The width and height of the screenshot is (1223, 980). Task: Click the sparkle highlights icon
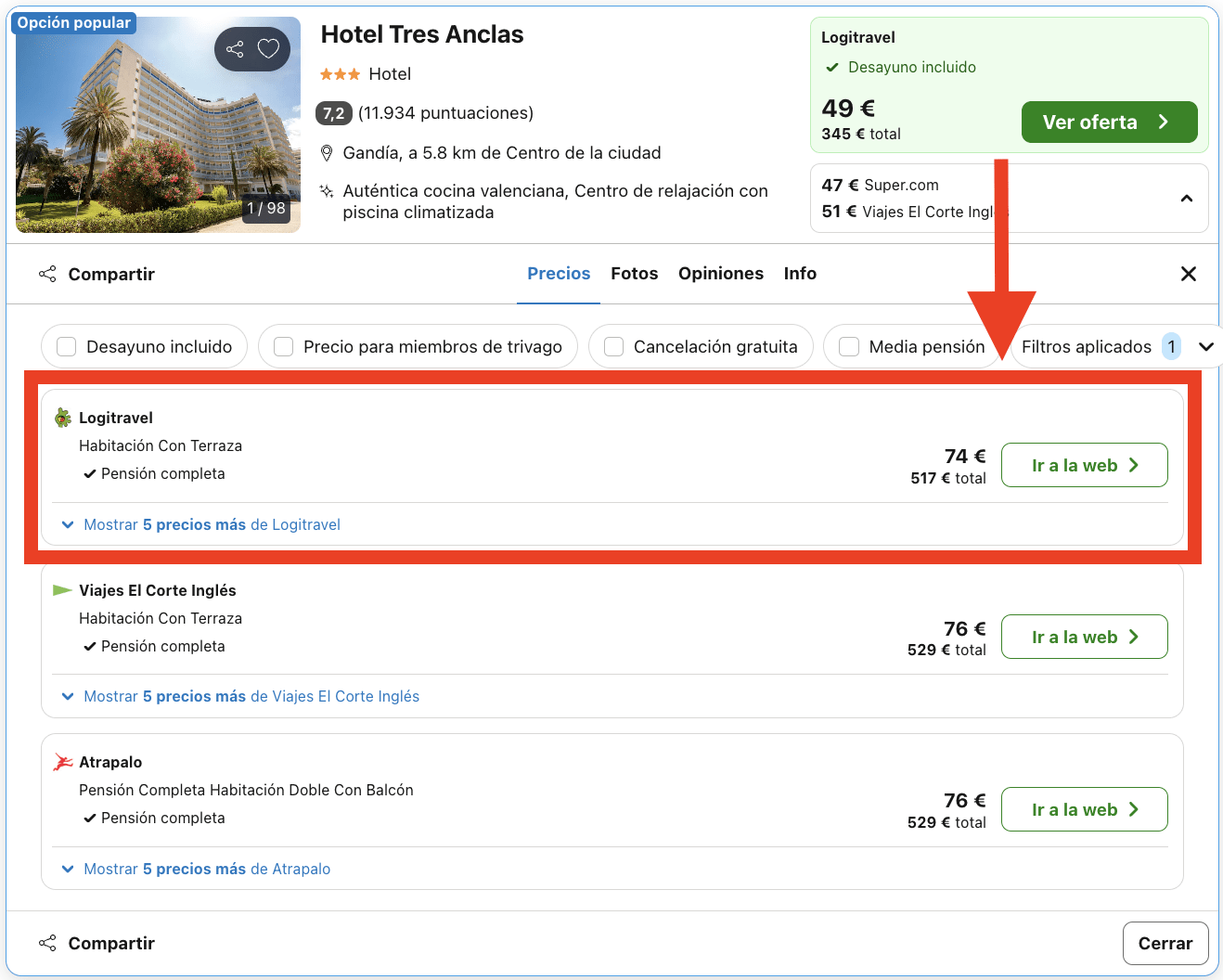point(327,191)
